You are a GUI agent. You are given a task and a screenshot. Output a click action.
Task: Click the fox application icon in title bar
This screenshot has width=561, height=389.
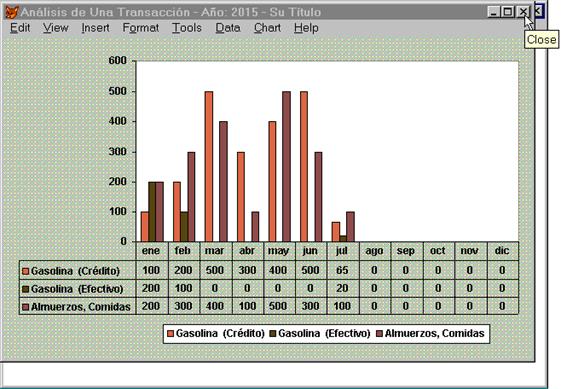[11, 12]
